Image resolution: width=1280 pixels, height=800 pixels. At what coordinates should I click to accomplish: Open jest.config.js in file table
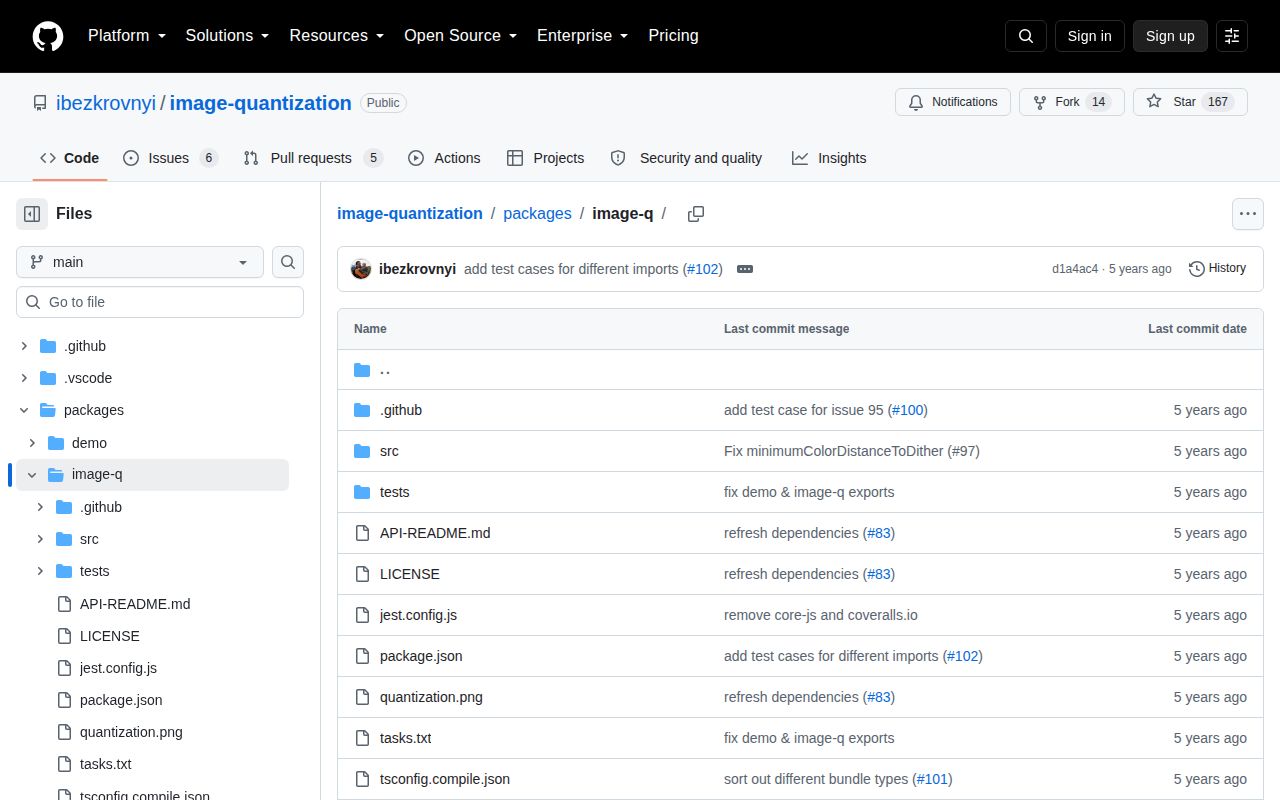click(418, 615)
